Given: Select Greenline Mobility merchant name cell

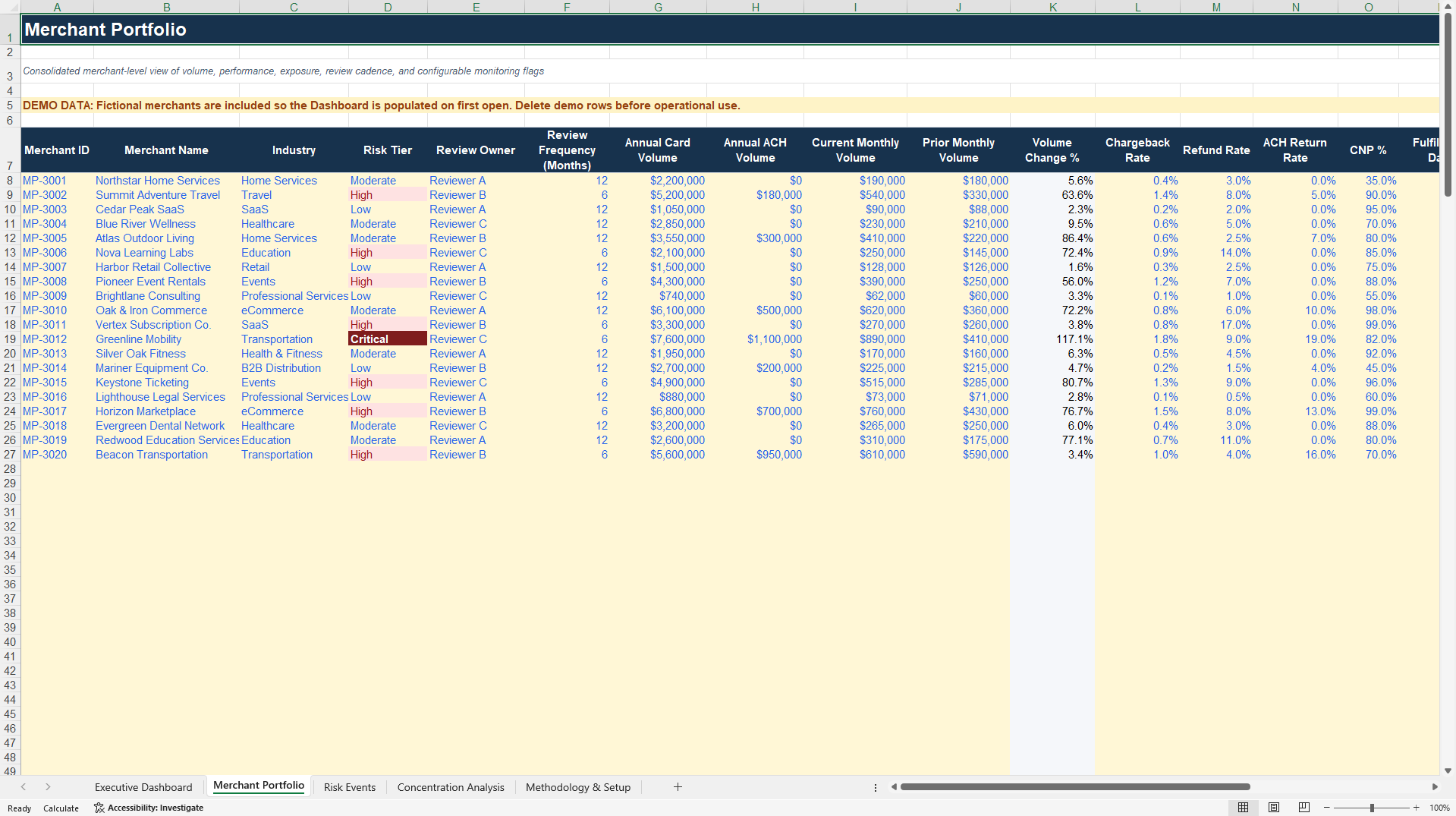Looking at the screenshot, I should 166,339.
